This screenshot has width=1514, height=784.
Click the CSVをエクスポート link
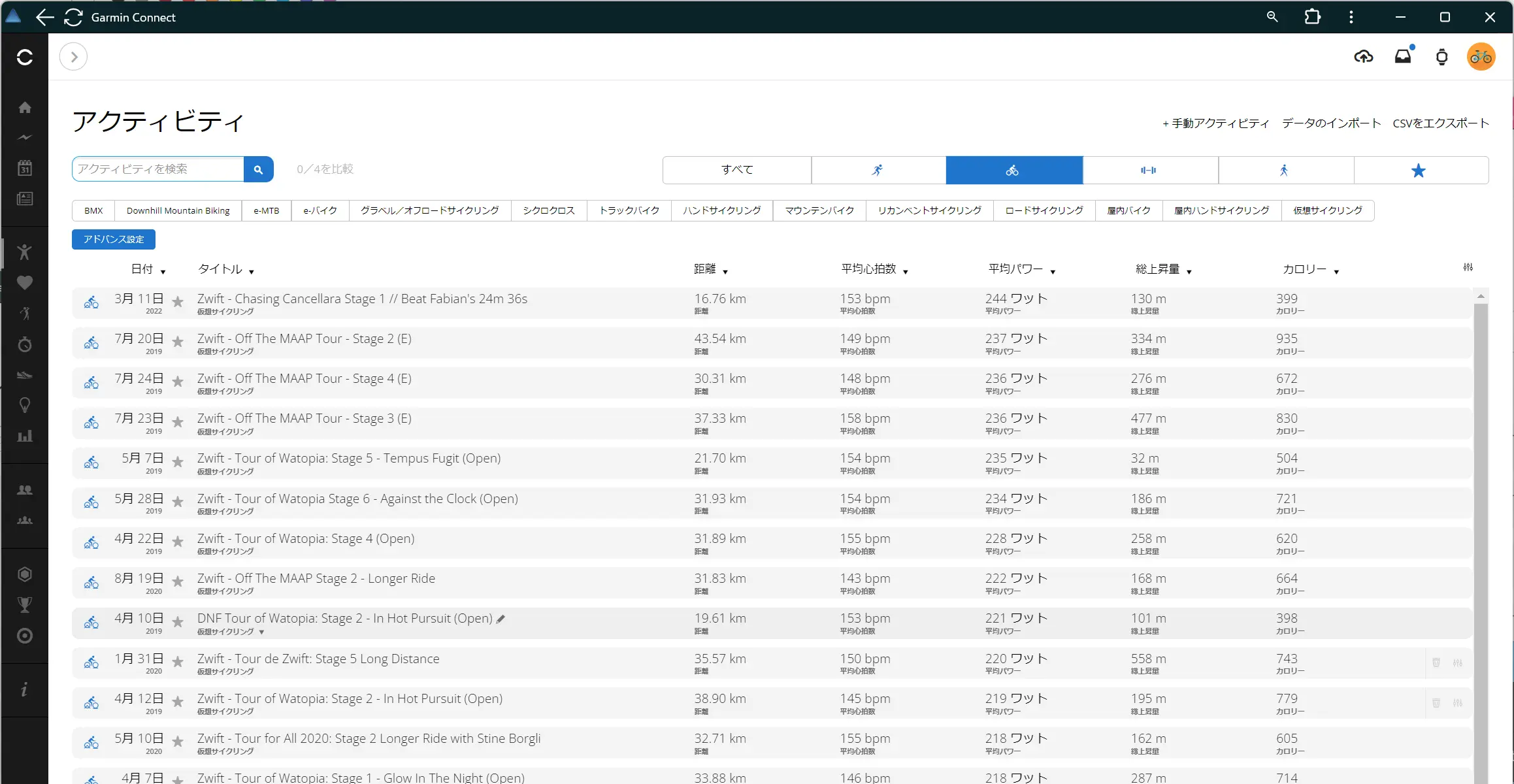[1441, 123]
